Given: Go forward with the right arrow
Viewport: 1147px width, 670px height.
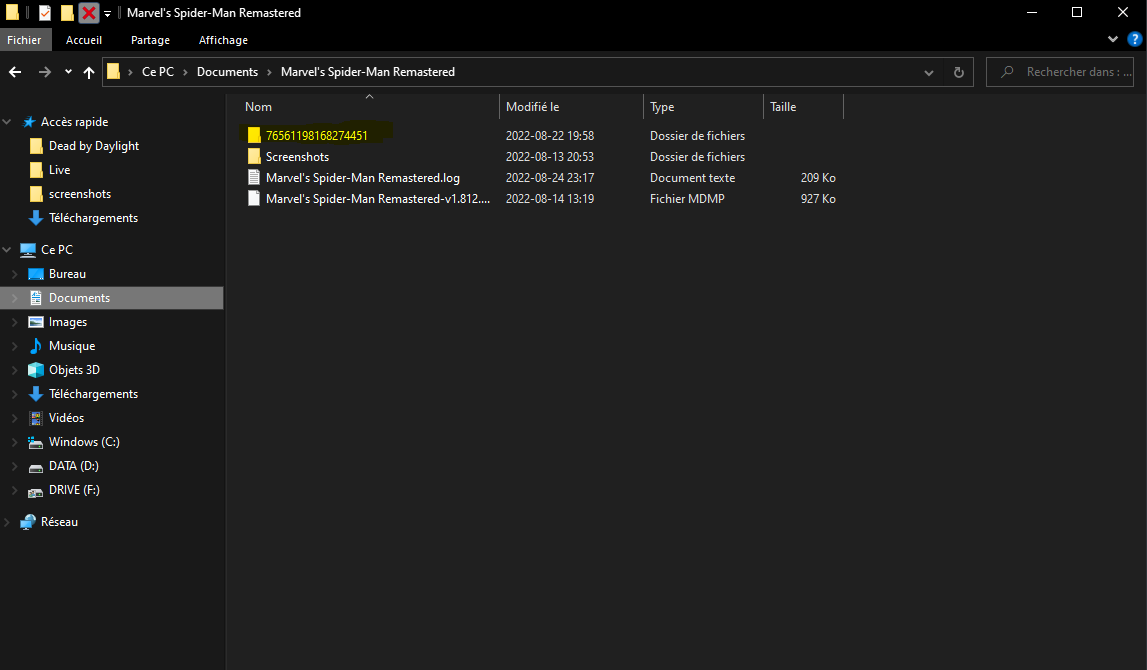Looking at the screenshot, I should 45,72.
